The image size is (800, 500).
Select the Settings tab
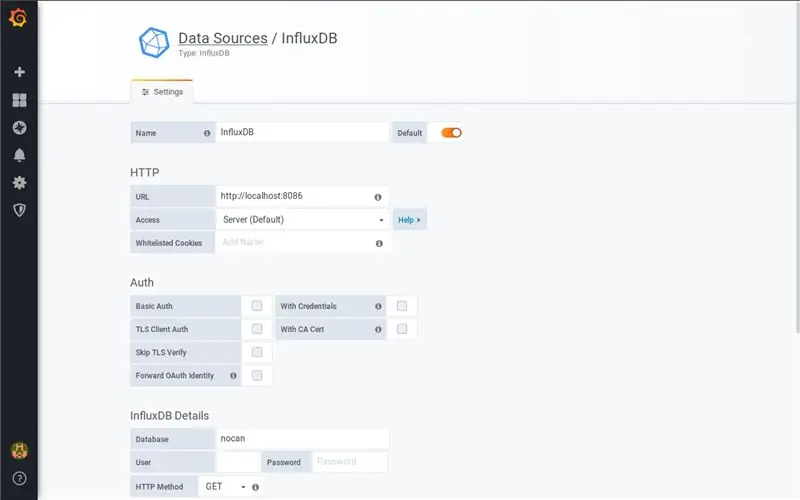pyautogui.click(x=162, y=92)
